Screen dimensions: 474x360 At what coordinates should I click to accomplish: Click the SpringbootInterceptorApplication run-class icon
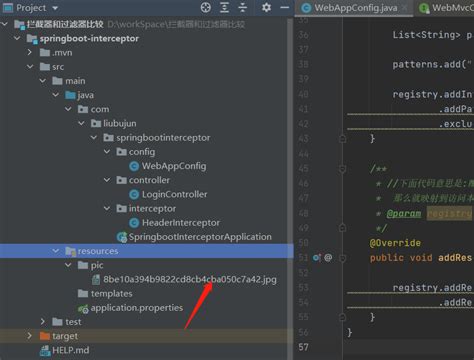coord(122,237)
